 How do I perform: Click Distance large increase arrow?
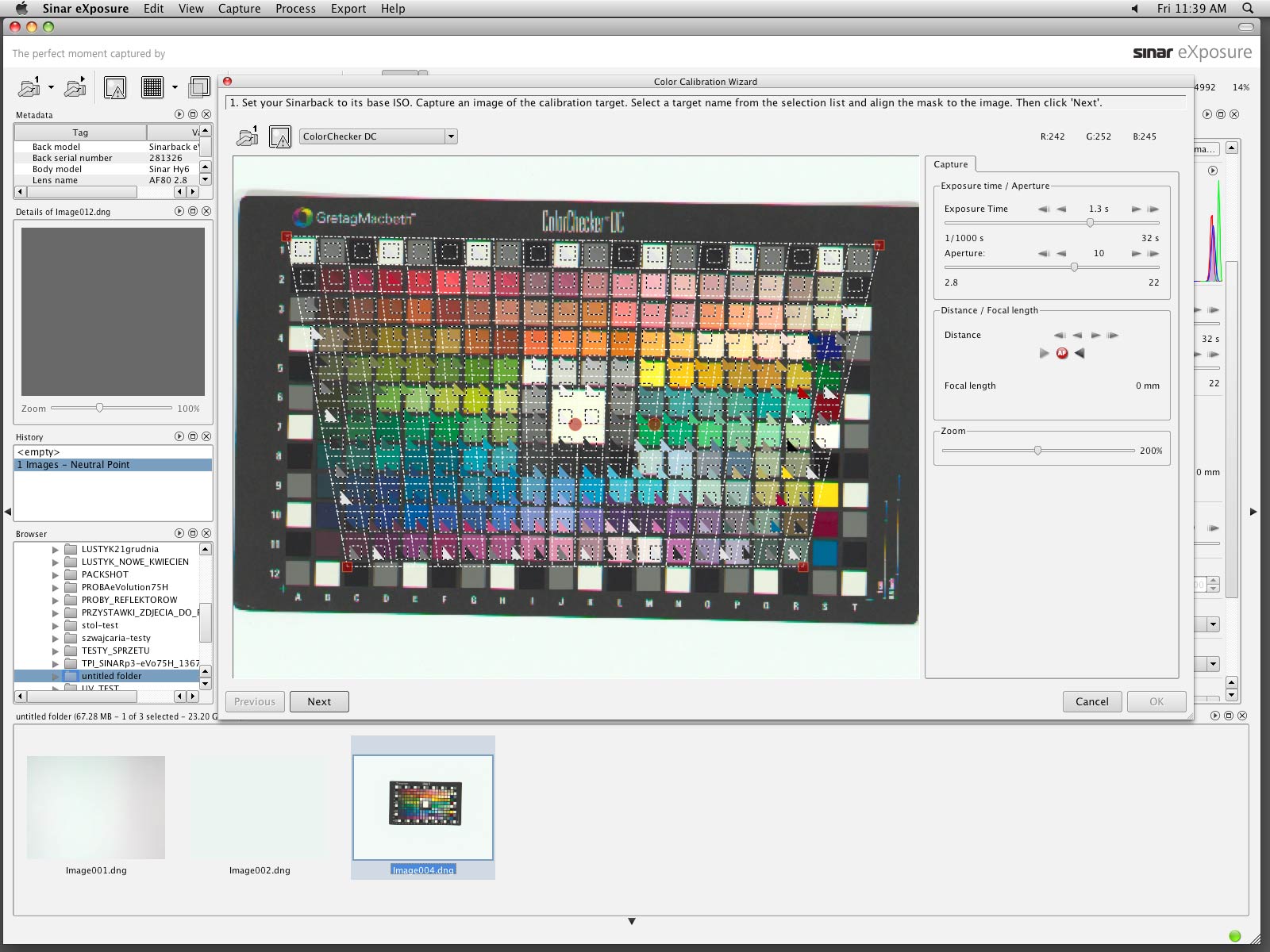(1113, 335)
